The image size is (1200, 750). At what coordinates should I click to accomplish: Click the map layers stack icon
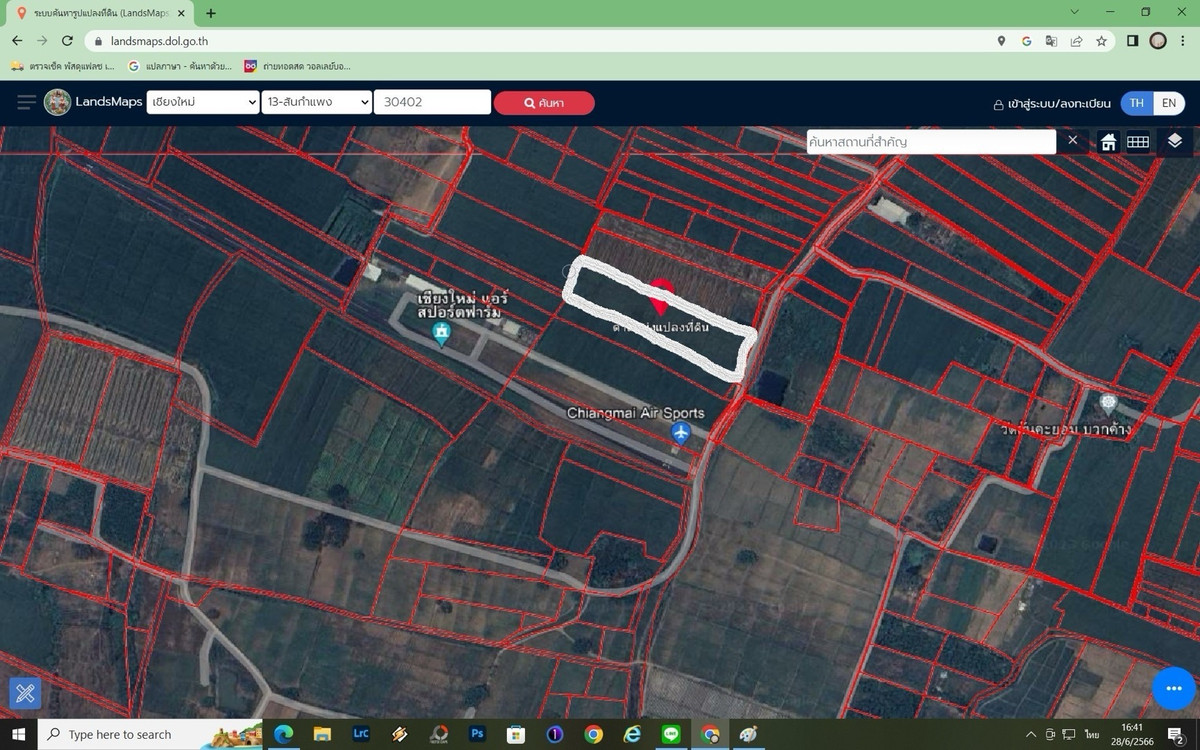[x=1174, y=141]
